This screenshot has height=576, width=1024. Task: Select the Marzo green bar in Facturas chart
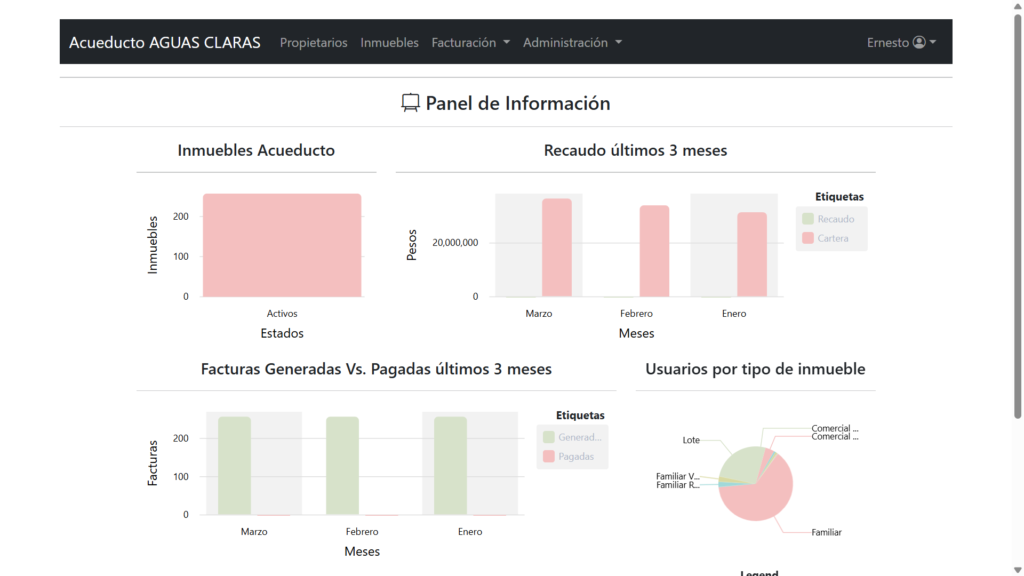(x=235, y=465)
